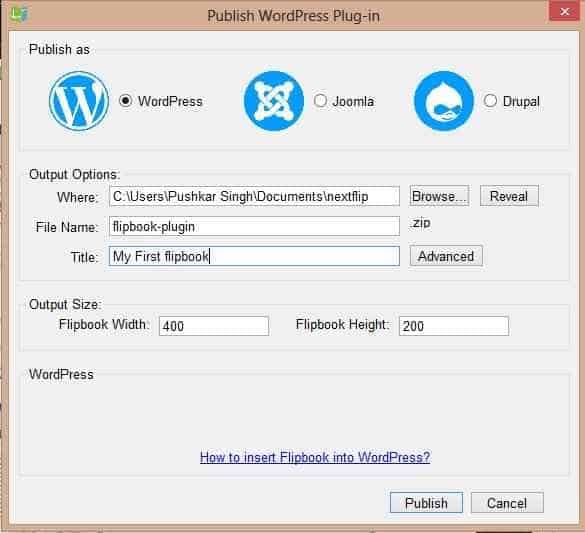Select the WordPress radio button
The height and width of the screenshot is (533, 585).
pos(126,101)
